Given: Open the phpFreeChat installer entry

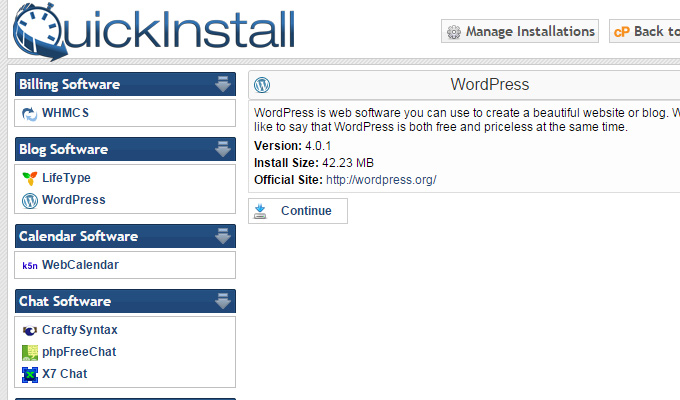Looking at the screenshot, I should [x=79, y=352].
